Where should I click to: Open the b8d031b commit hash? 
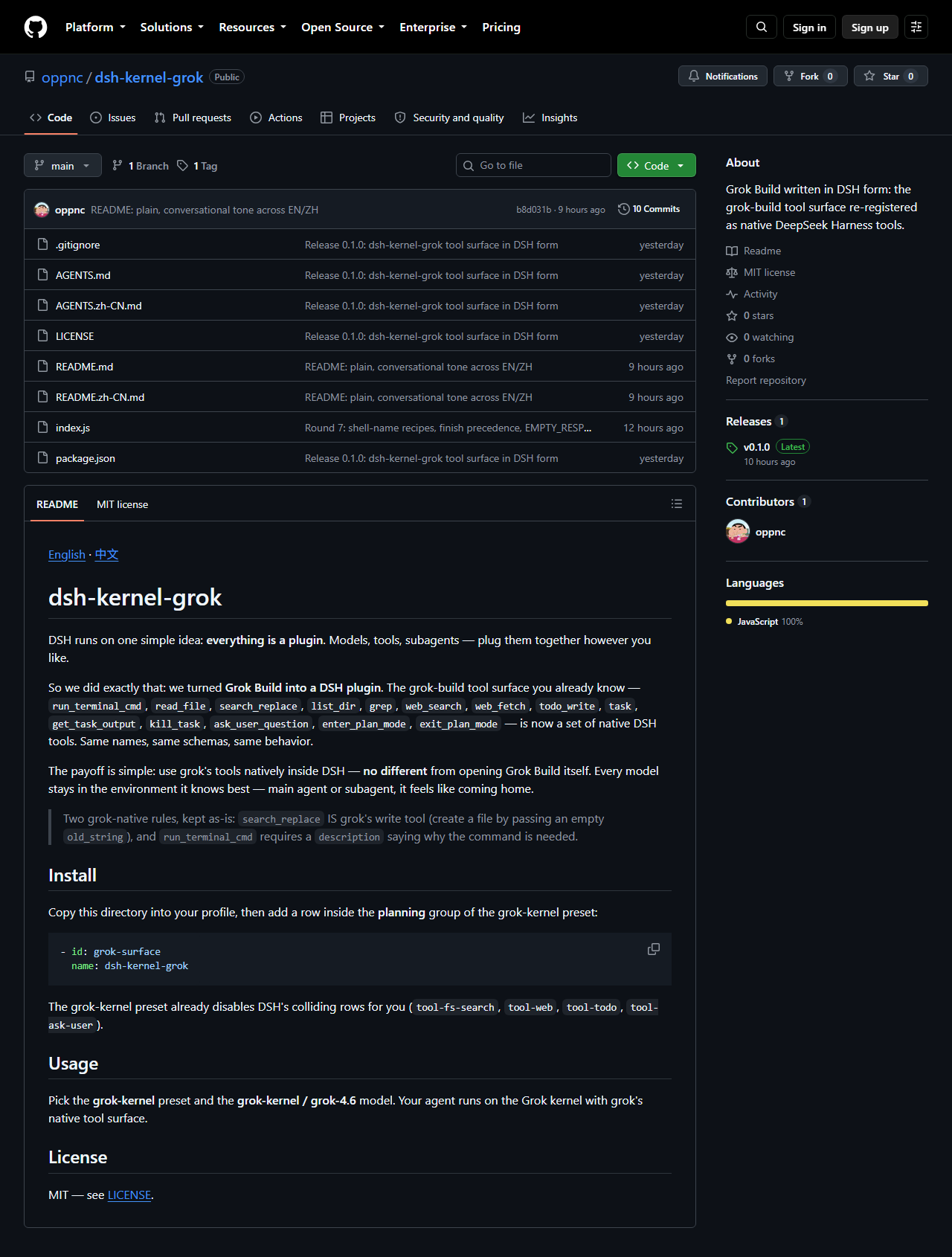click(533, 210)
